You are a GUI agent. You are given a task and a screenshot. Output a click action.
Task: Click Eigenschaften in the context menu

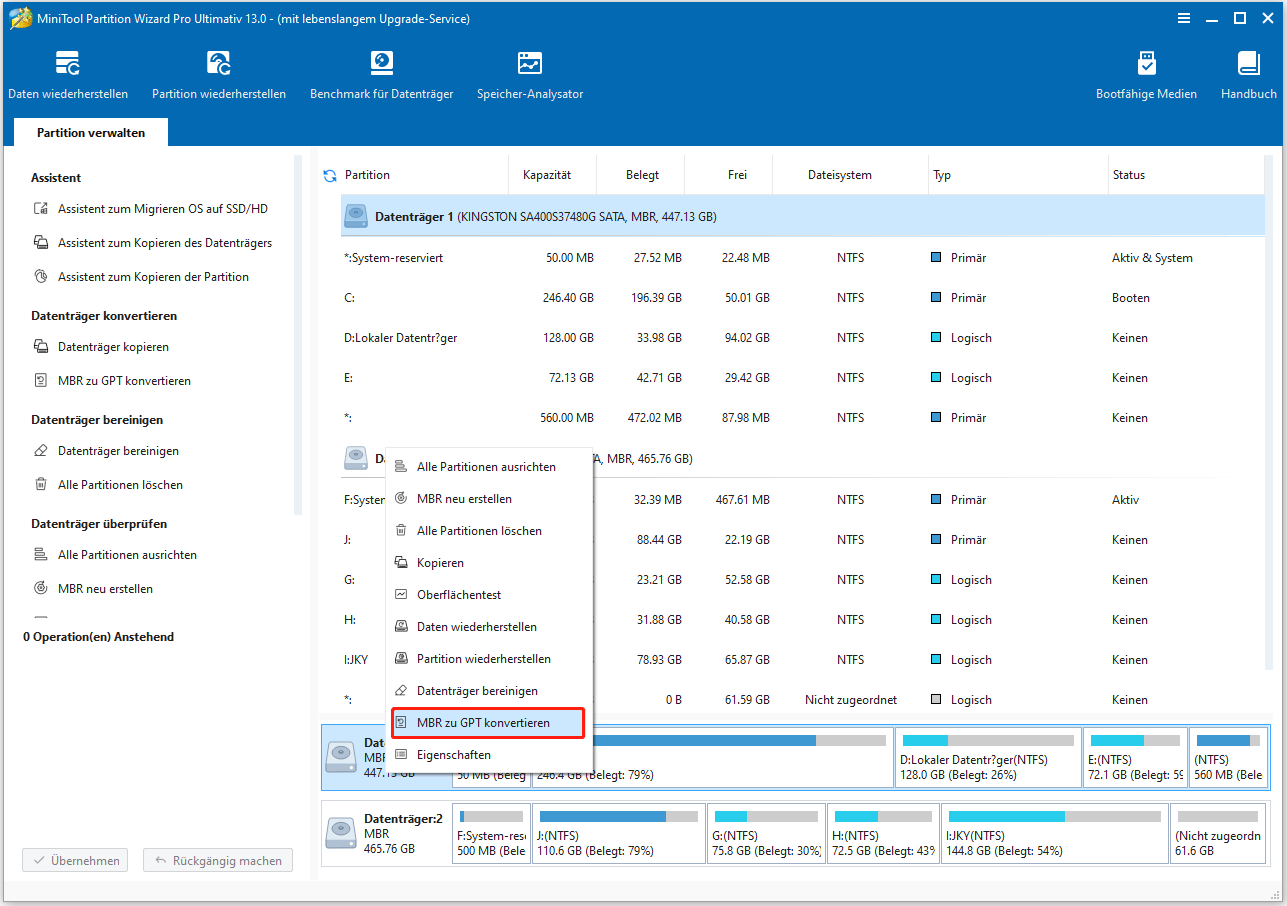[x=453, y=755]
